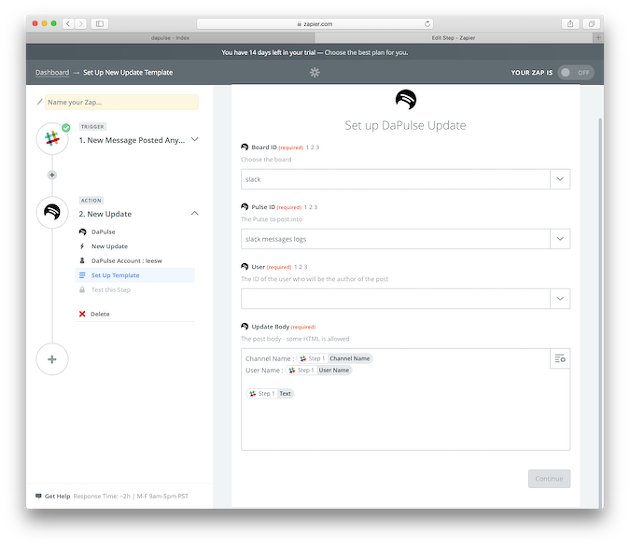Viewport: 630px width, 546px height.
Task: Open Get Help link
Action: (57, 496)
